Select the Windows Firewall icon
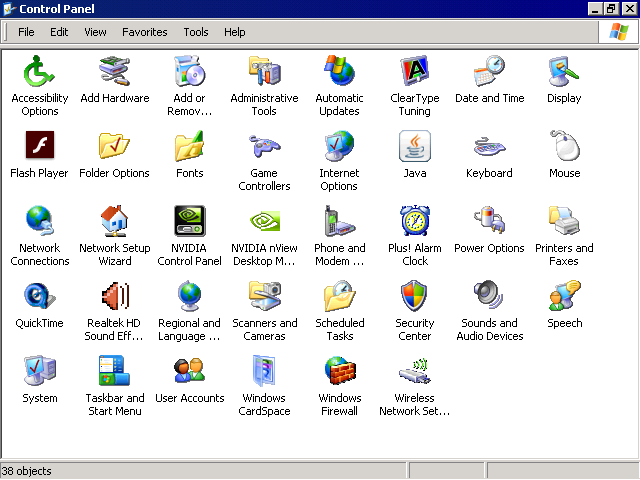 coord(340,370)
